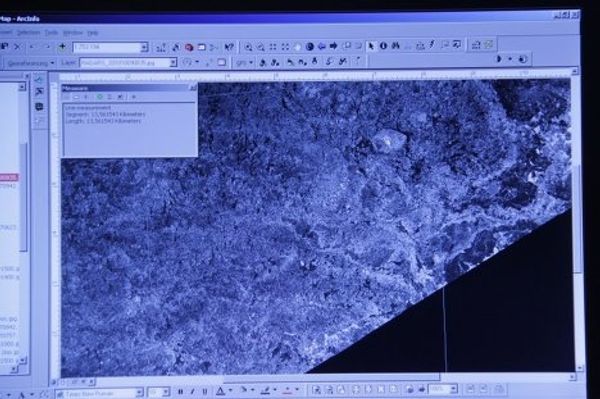This screenshot has width=600, height=399.
Task: Activate the Identify 'i' tool
Action: 383,46
